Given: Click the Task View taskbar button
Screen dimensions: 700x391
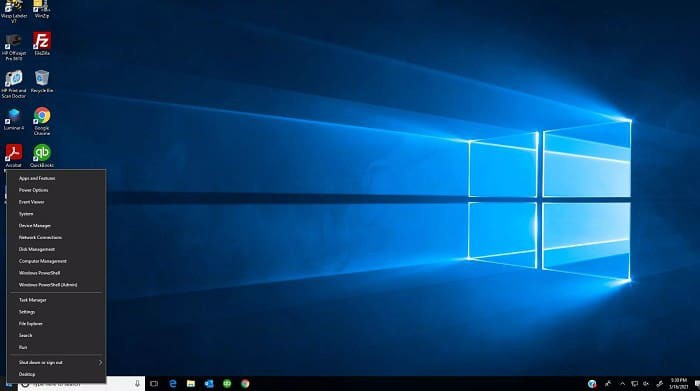Looking at the screenshot, I should [x=154, y=383].
